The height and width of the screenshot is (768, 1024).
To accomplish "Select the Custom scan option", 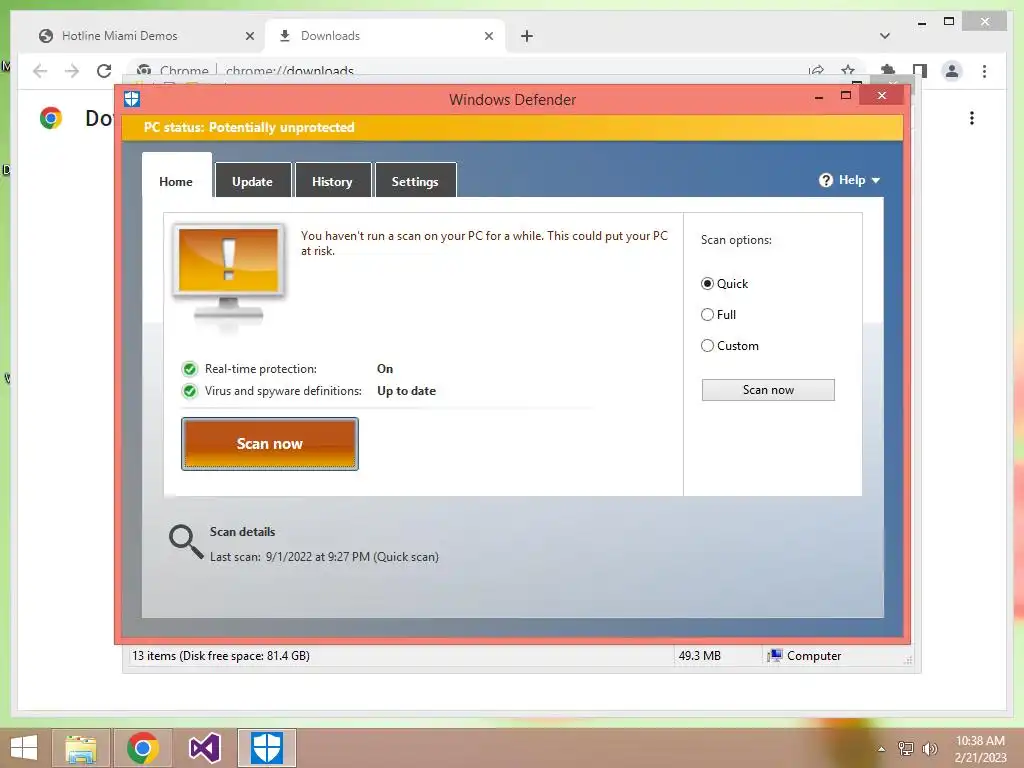I will tap(730, 345).
